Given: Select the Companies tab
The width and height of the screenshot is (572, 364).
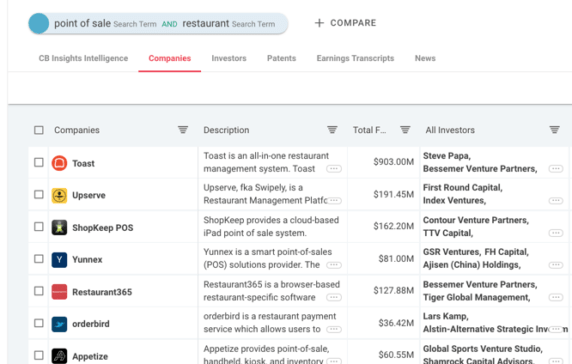Looking at the screenshot, I should pyautogui.click(x=170, y=58).
